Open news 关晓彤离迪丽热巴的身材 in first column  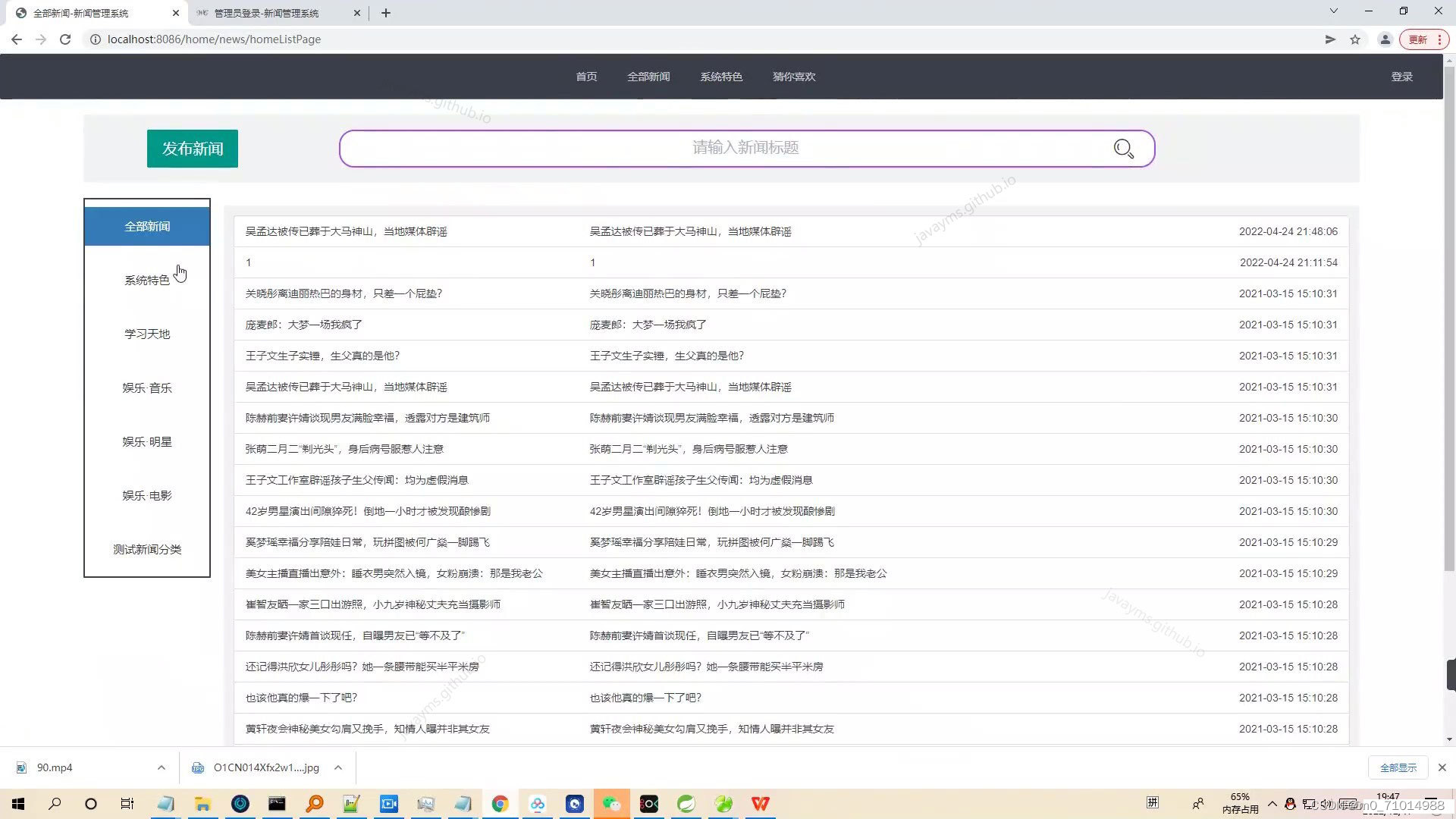(x=344, y=293)
